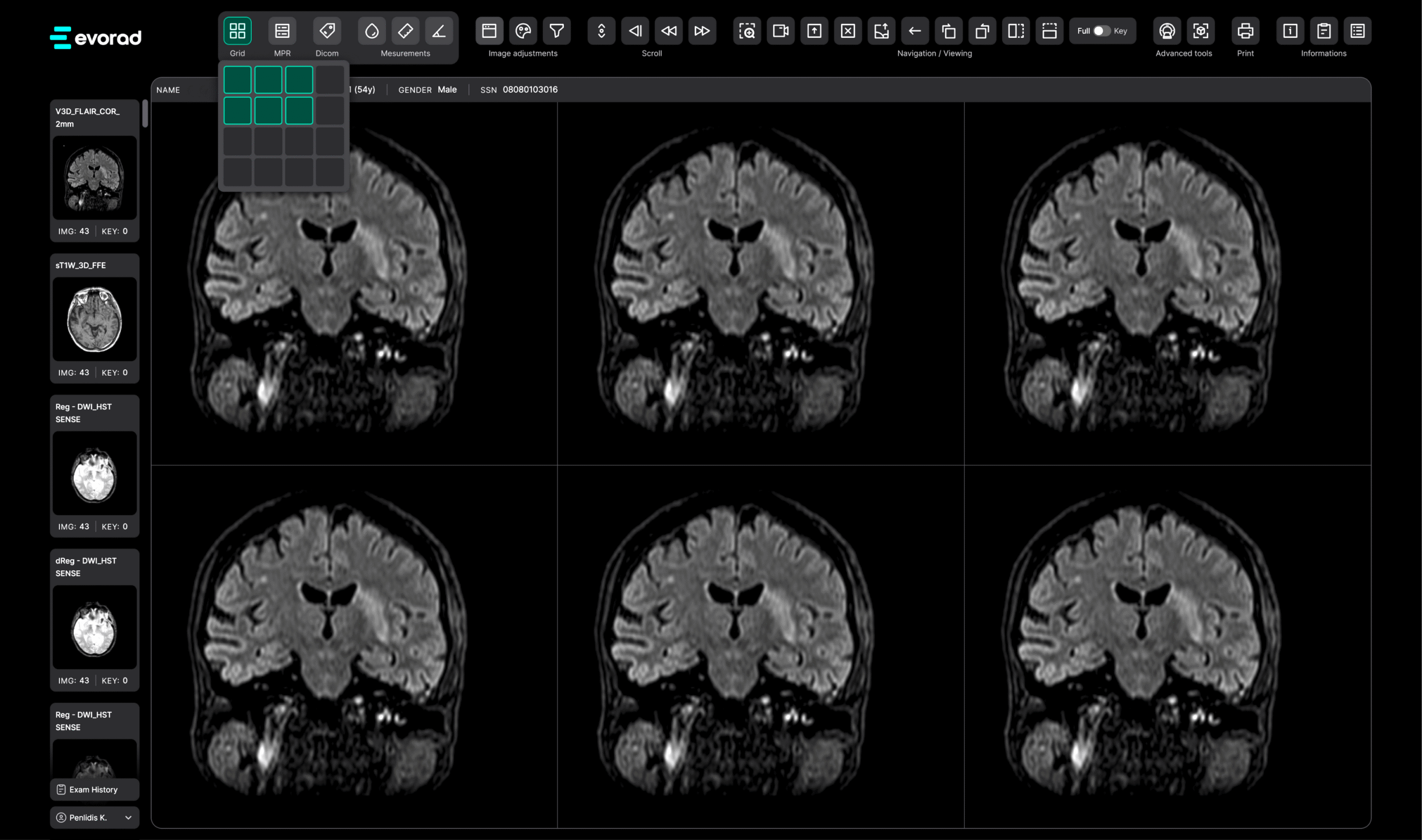The height and width of the screenshot is (840, 1422).
Task: Open the MPR view tool
Action: [x=282, y=31]
